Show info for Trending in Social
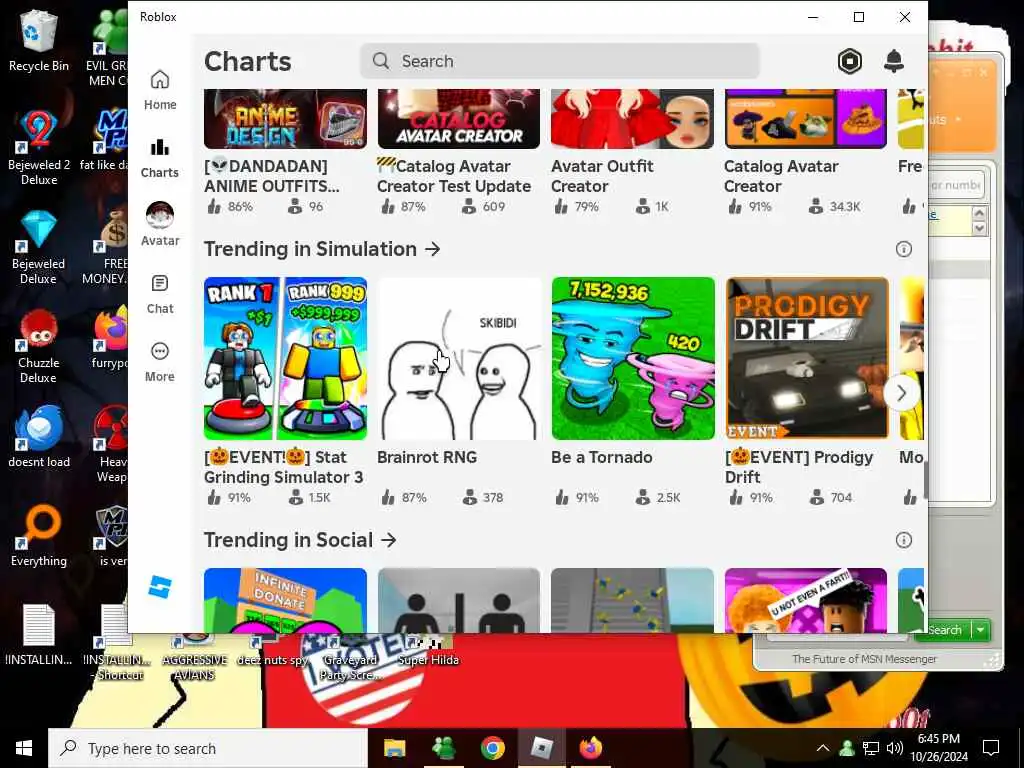This screenshot has width=1024, height=768. pyautogui.click(x=904, y=540)
